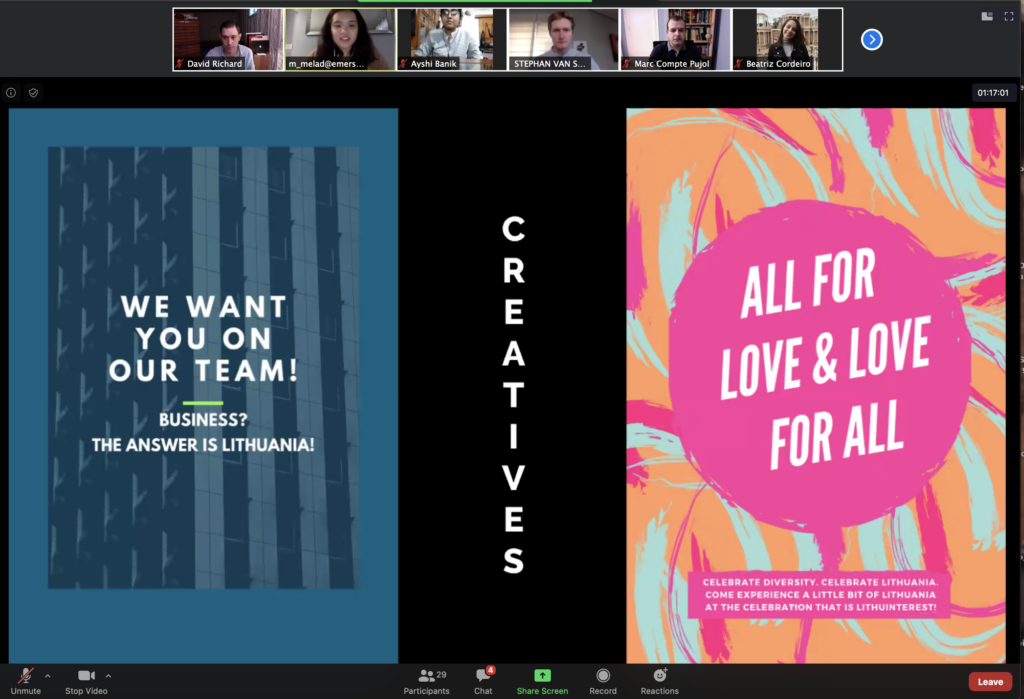Expand audio options arrow beside Unmute

(x=47, y=675)
